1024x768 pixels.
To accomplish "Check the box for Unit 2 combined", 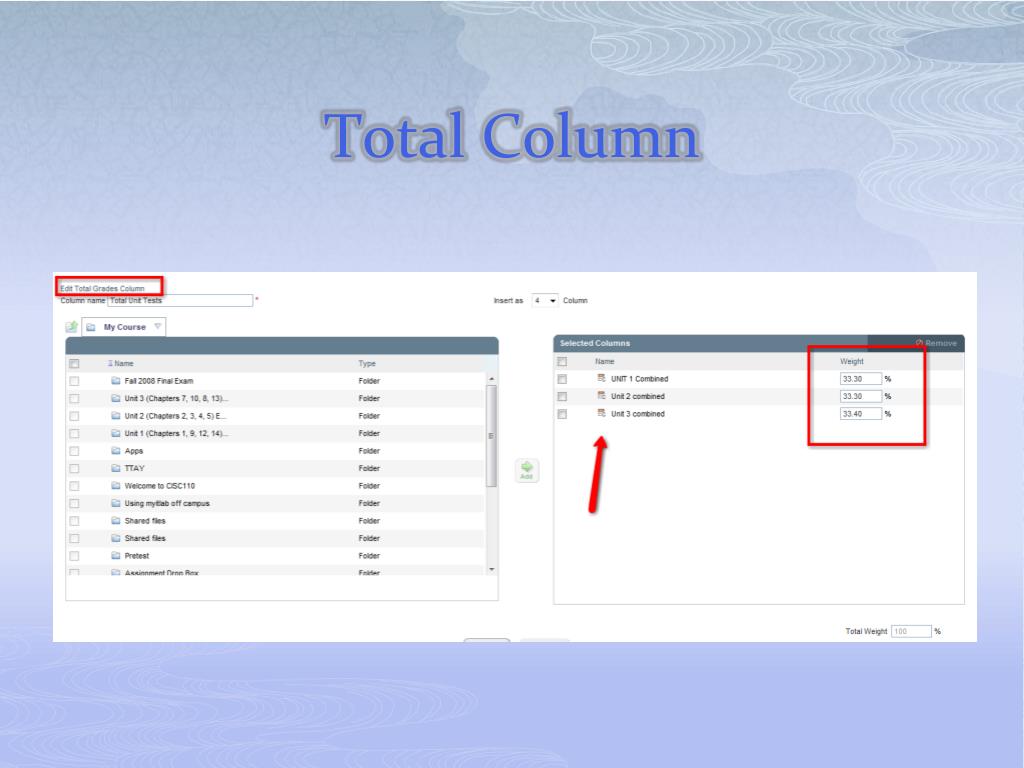I will pos(562,397).
